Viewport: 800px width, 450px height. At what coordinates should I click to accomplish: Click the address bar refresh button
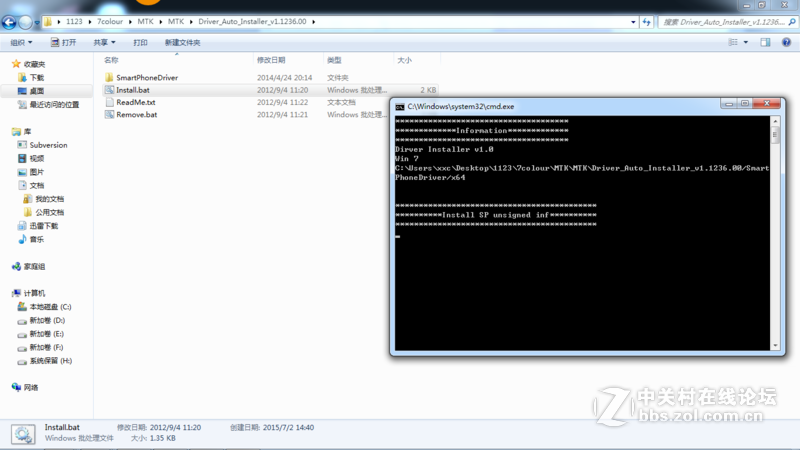(646, 22)
